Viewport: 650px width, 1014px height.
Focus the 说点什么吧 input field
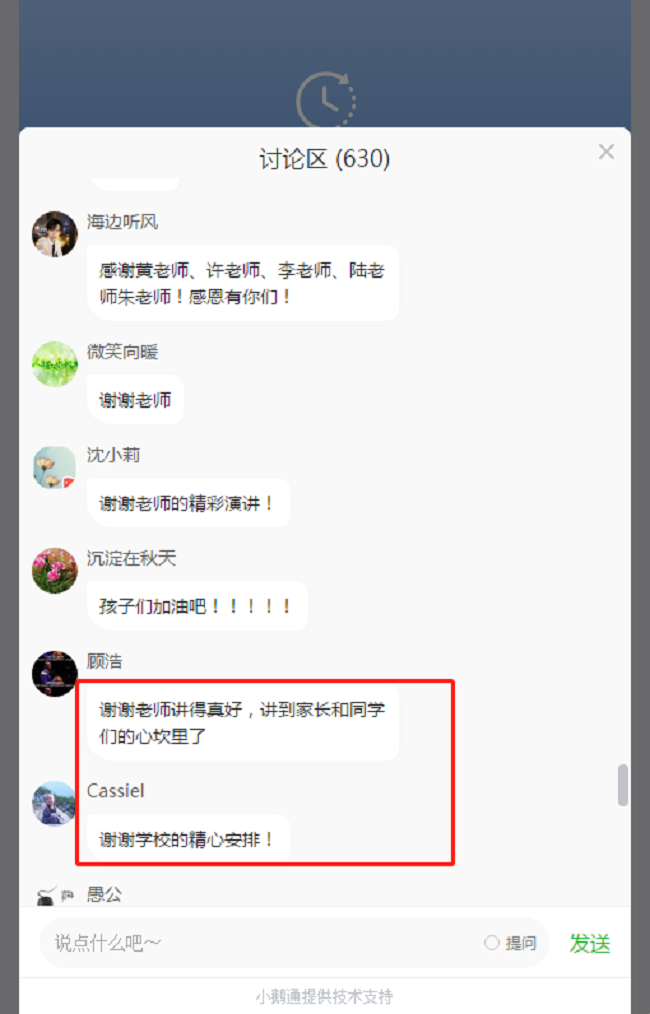coord(259,943)
